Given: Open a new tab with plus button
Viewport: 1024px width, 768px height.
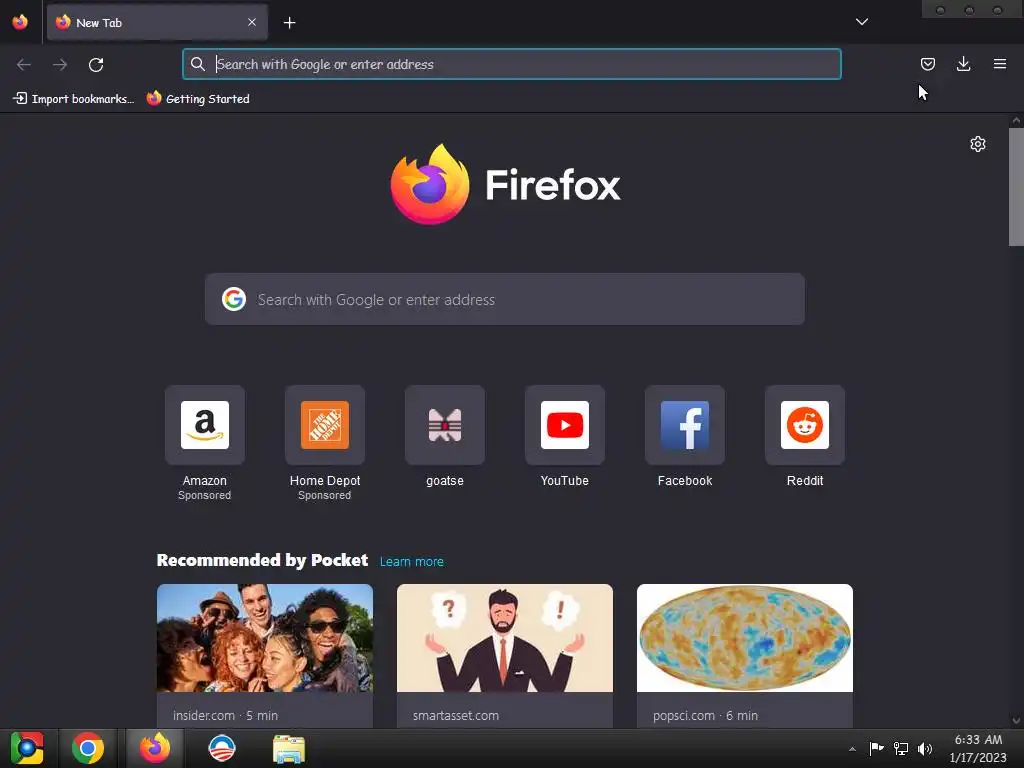Looking at the screenshot, I should point(289,23).
